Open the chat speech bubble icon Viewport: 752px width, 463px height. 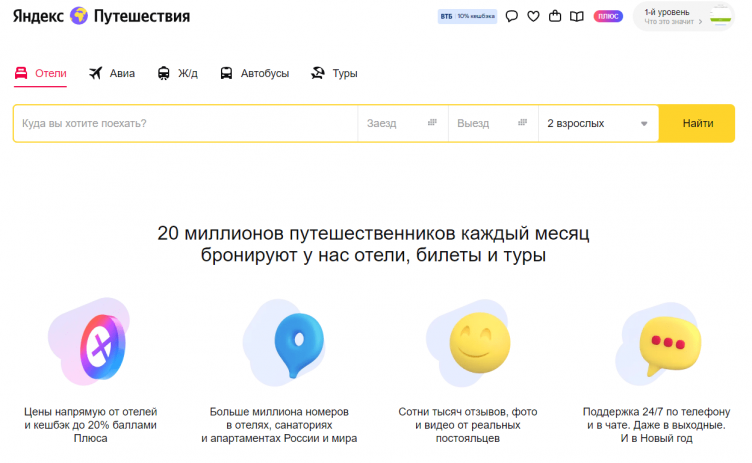[x=512, y=16]
